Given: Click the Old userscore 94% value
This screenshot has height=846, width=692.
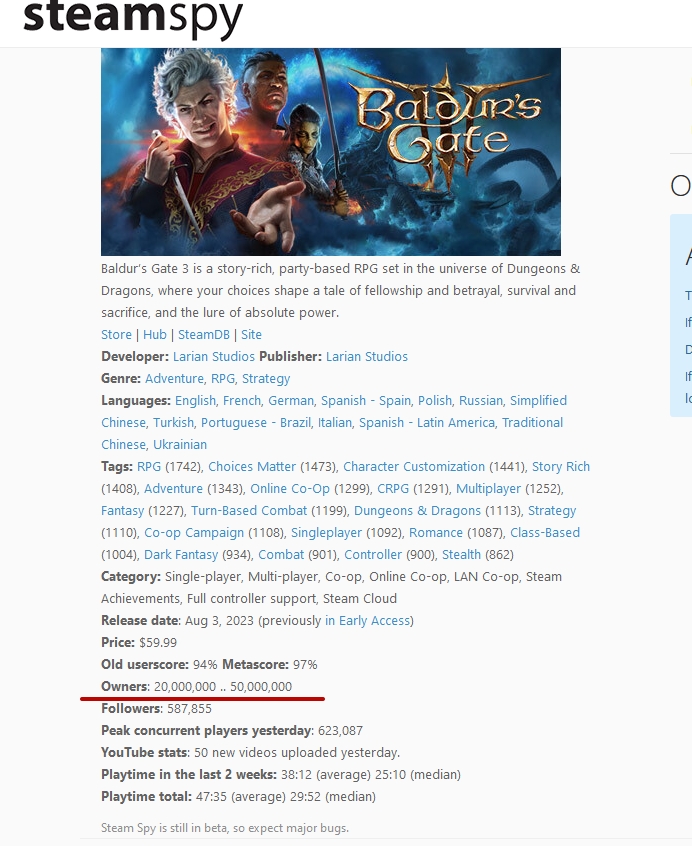Looking at the screenshot, I should [x=205, y=665].
